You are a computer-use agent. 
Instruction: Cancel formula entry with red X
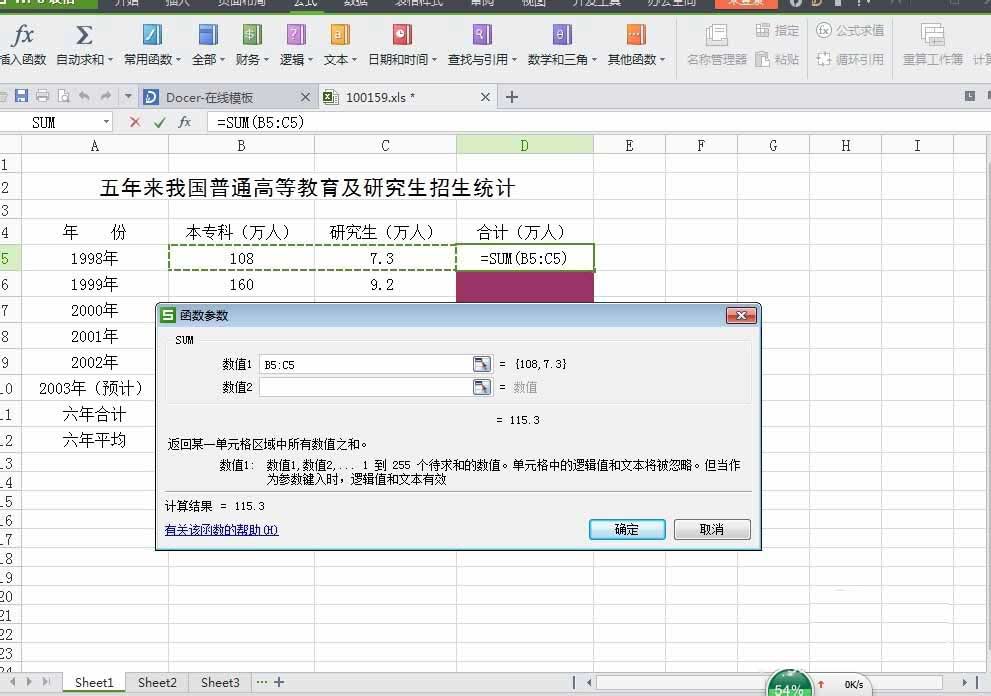pyautogui.click(x=135, y=122)
